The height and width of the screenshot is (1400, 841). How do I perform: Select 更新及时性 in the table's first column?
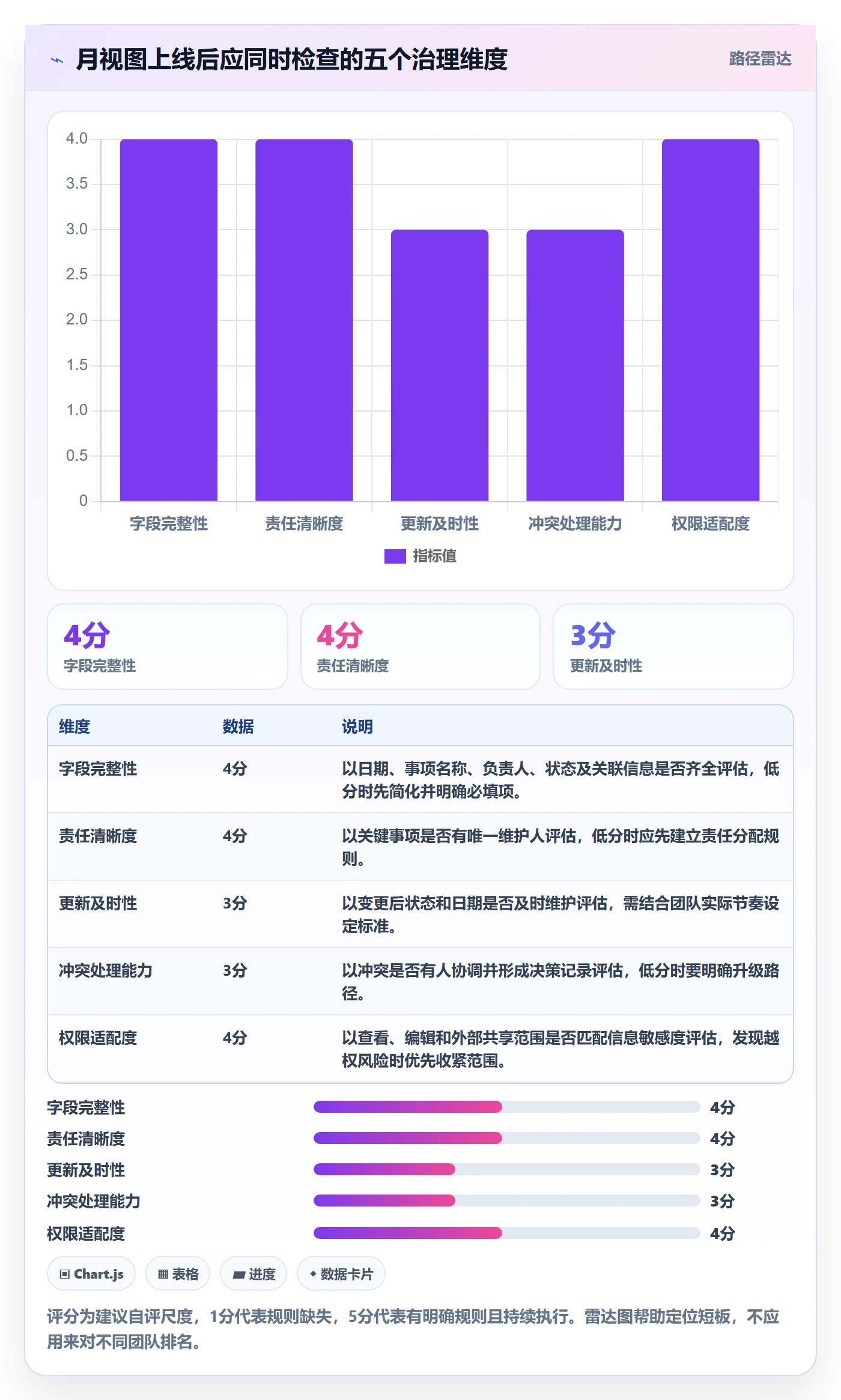[x=98, y=903]
